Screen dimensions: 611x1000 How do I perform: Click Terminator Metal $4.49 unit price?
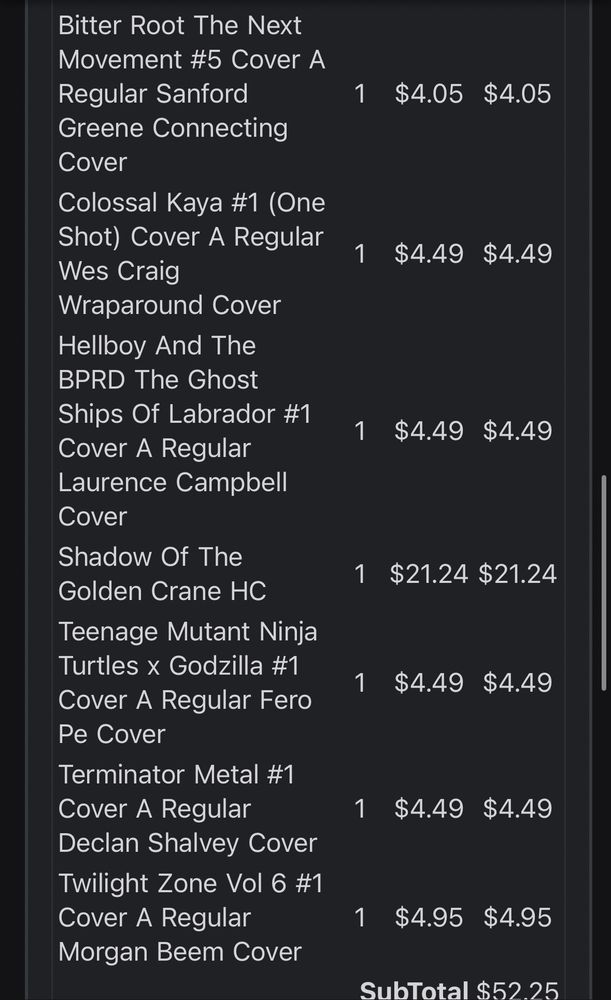coord(428,808)
